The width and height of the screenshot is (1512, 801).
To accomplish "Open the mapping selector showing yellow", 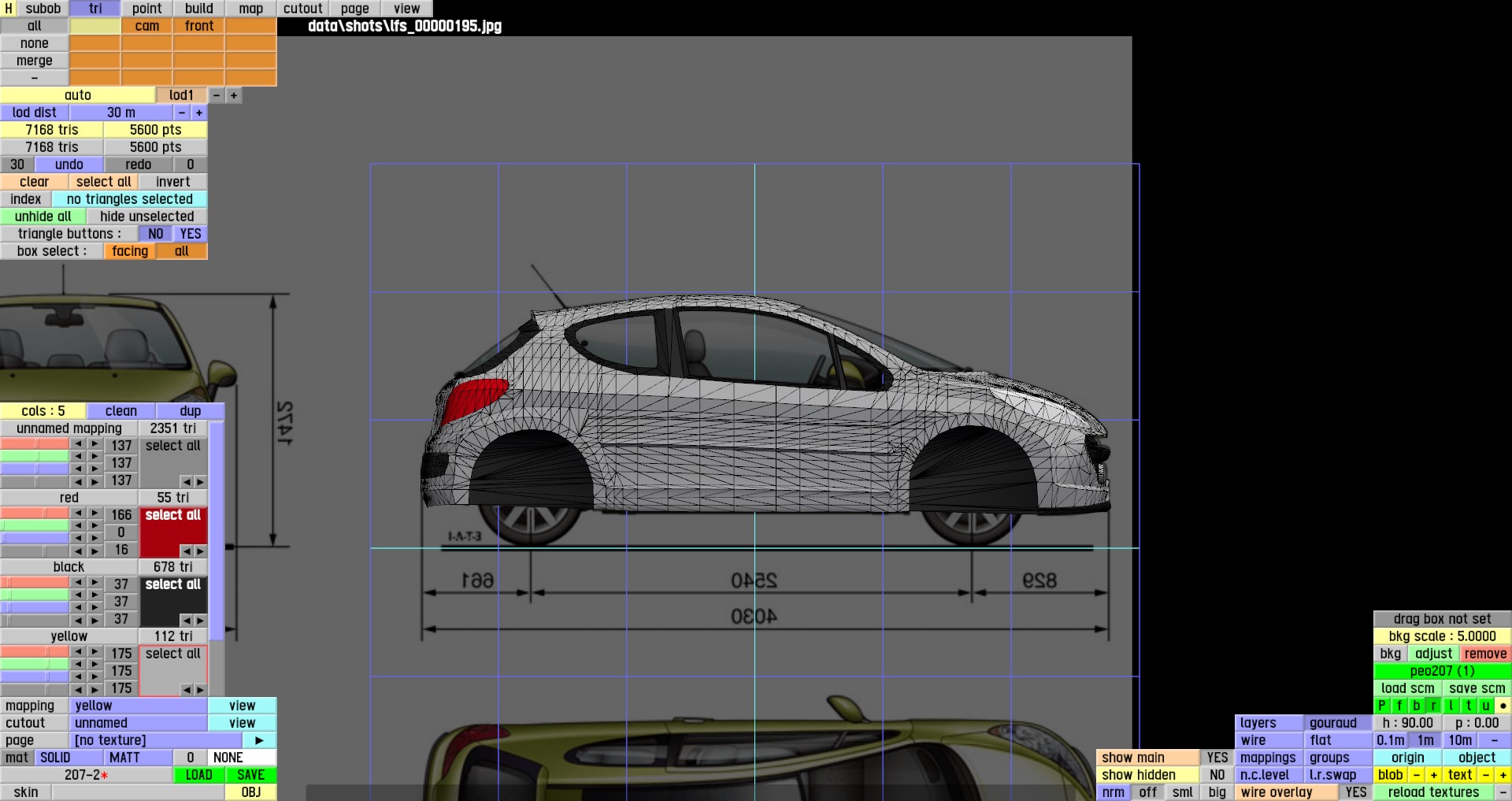I will tap(139, 706).
